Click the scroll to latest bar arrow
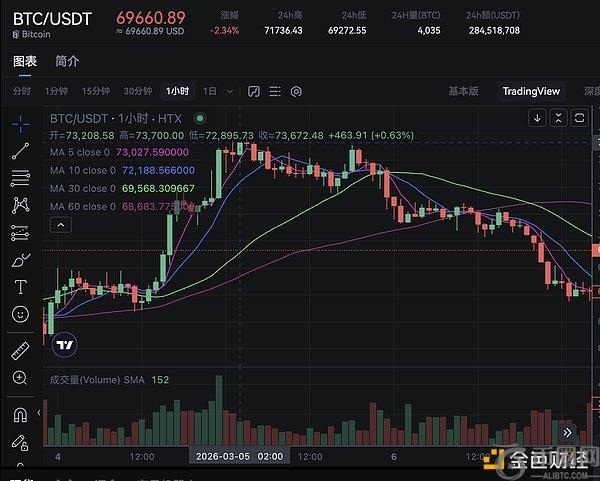600x481 pixels. 567,432
